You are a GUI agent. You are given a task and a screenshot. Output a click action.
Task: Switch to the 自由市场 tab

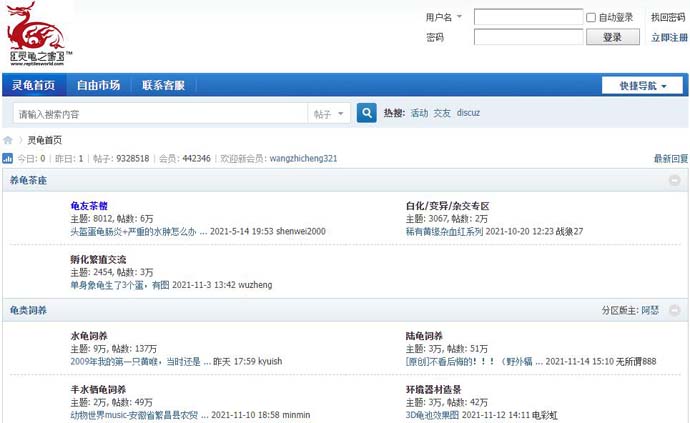point(98,86)
